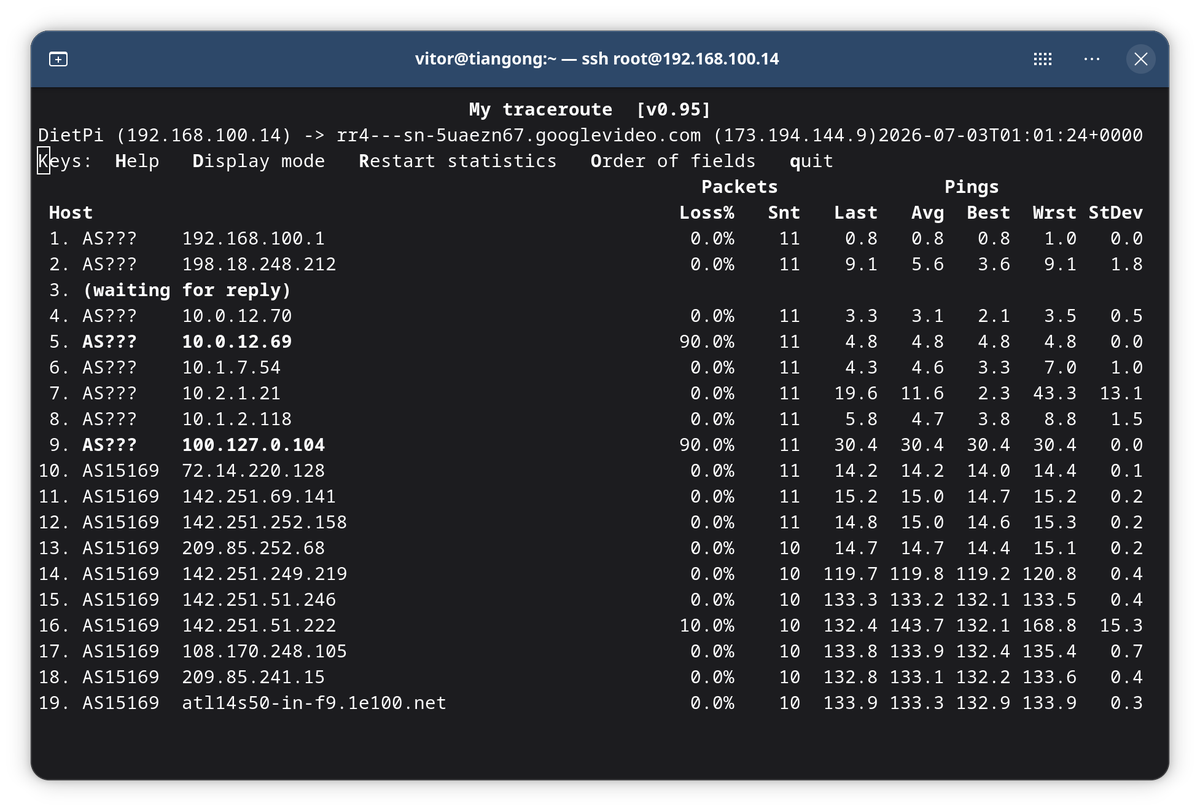Click StDev value 13.1 in hop 7

[1121, 394]
